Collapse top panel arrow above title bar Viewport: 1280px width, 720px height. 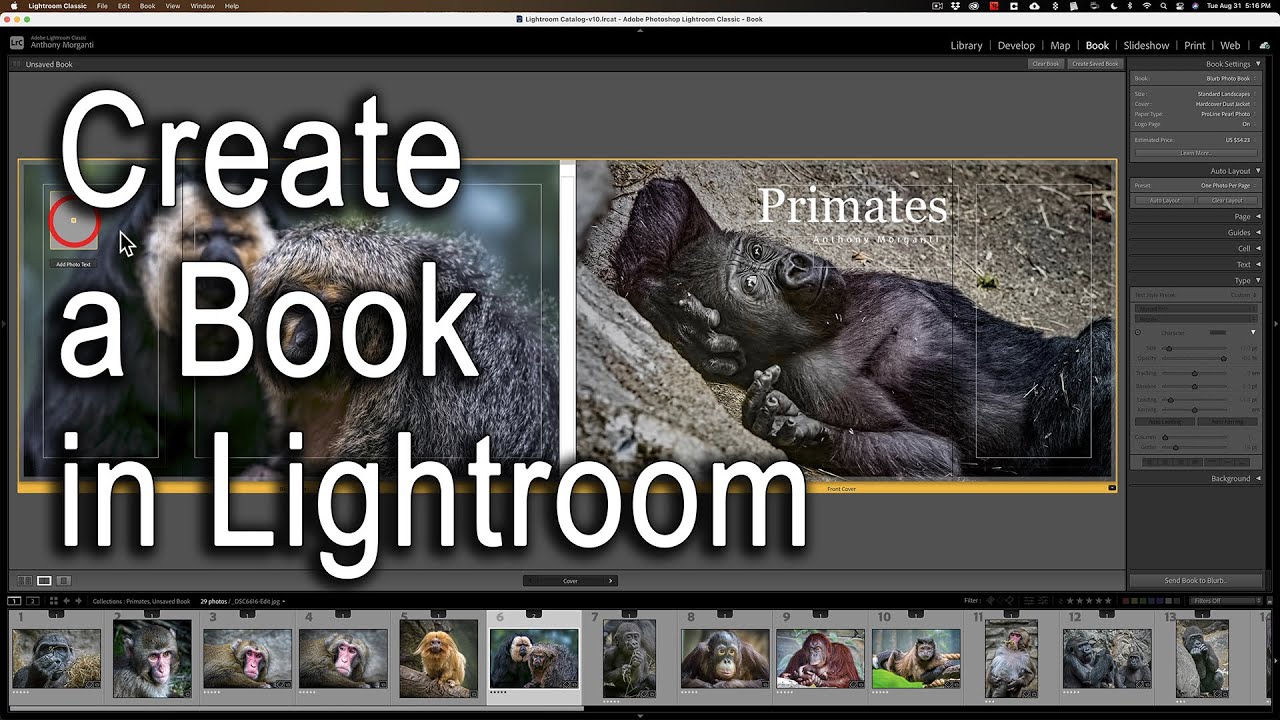click(x=640, y=30)
